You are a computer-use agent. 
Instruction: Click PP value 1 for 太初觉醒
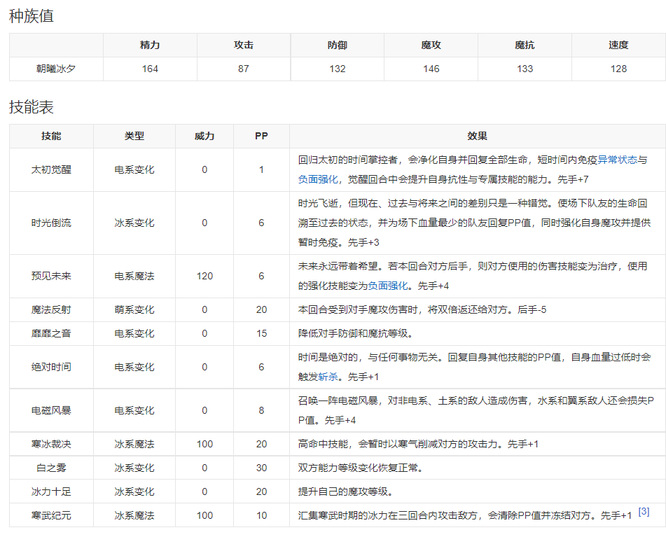click(x=261, y=170)
